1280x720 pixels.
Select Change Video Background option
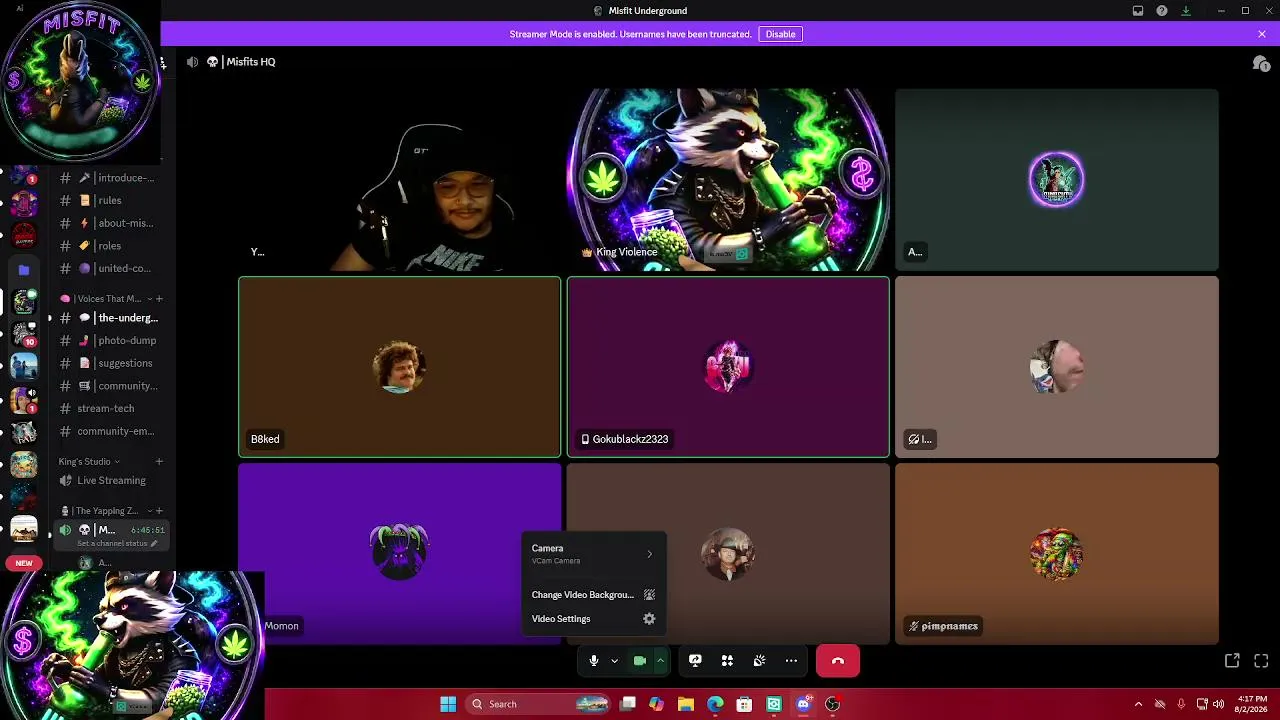click(593, 595)
